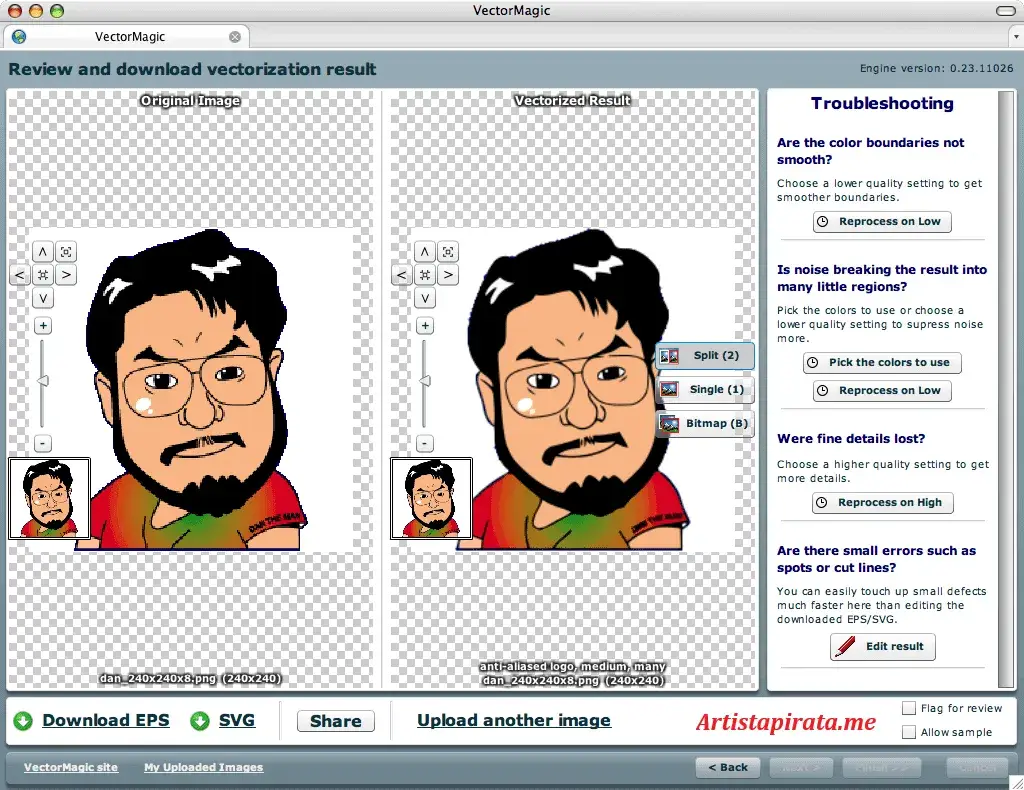Pan right using the arrow on Vectorized Result
This screenshot has width=1024, height=790.
pyautogui.click(x=448, y=274)
